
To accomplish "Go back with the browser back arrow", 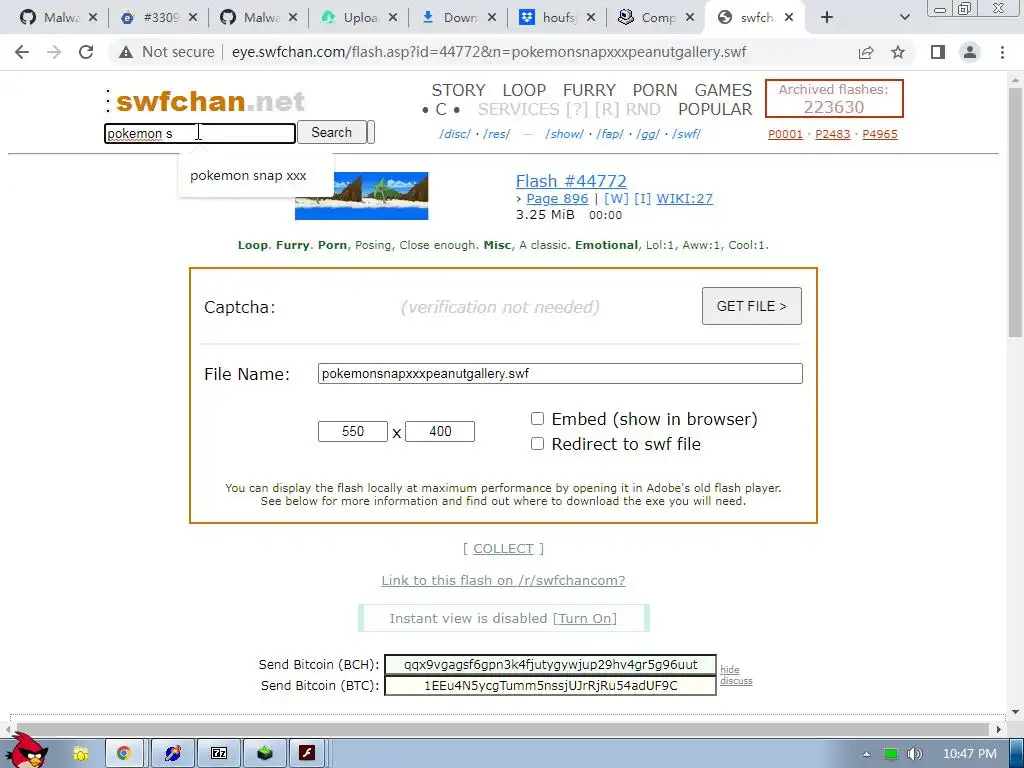I will click(x=22, y=52).
